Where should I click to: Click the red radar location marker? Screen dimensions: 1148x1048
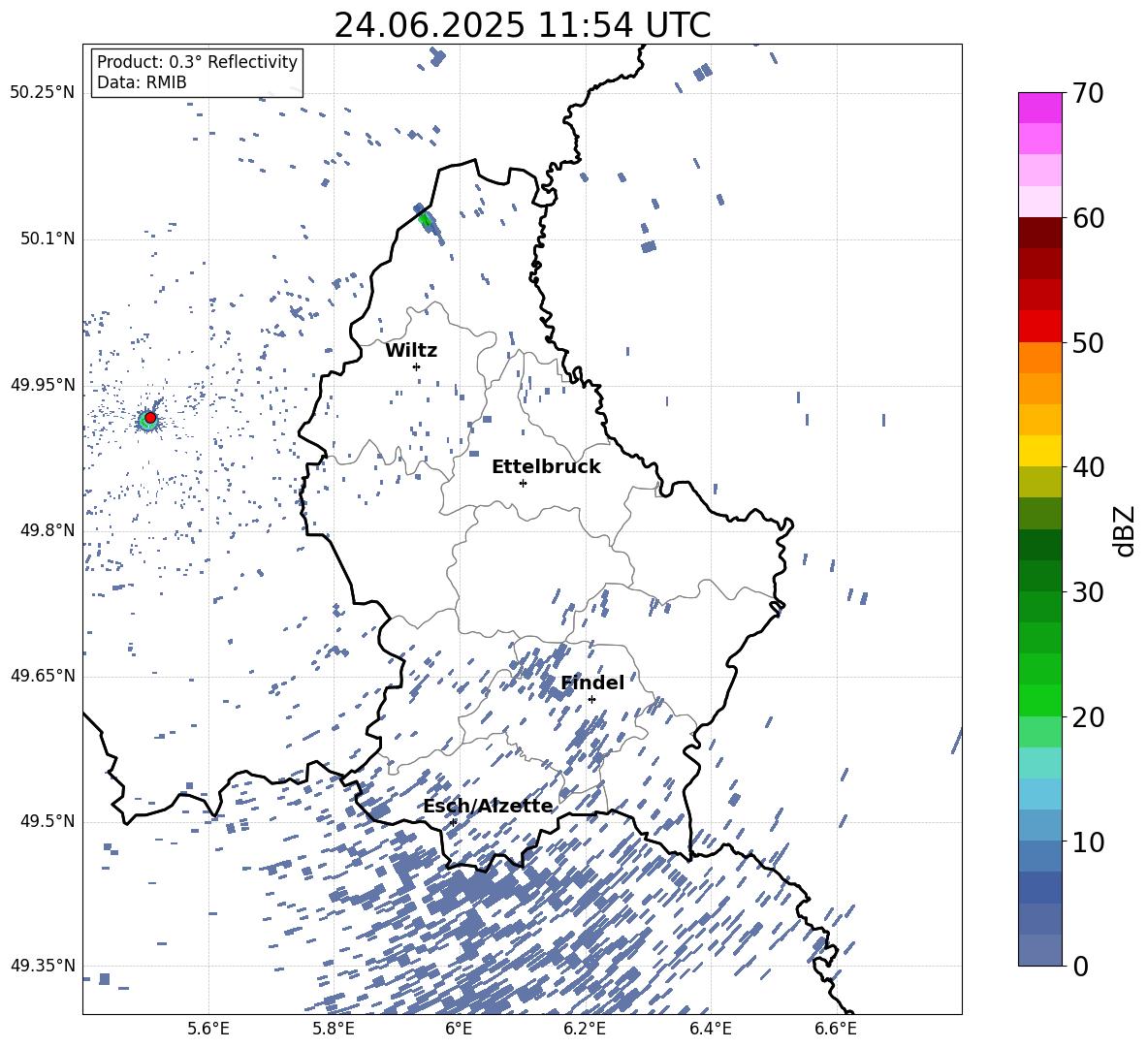click(150, 418)
